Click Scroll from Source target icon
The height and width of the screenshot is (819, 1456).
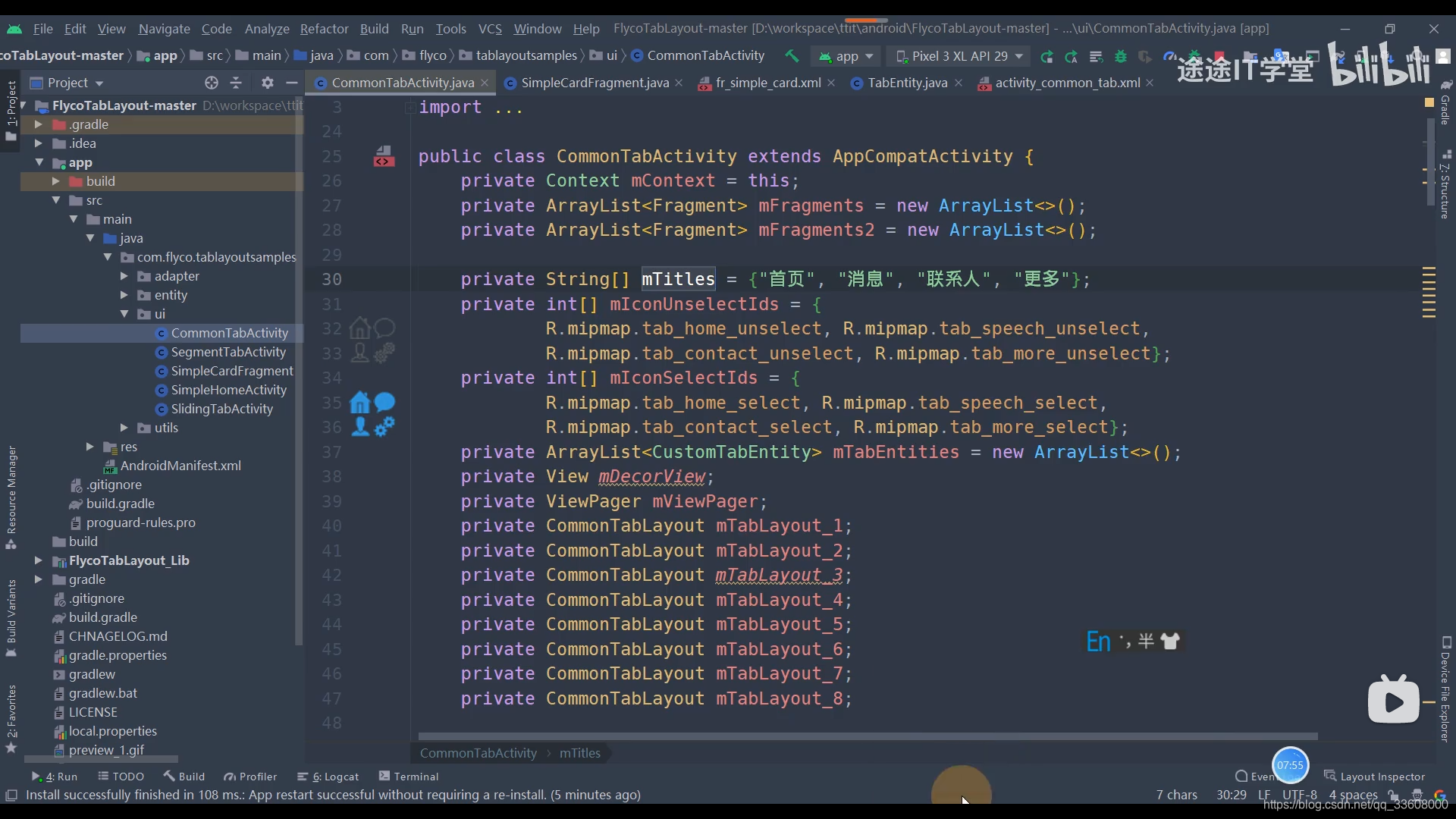tap(212, 83)
